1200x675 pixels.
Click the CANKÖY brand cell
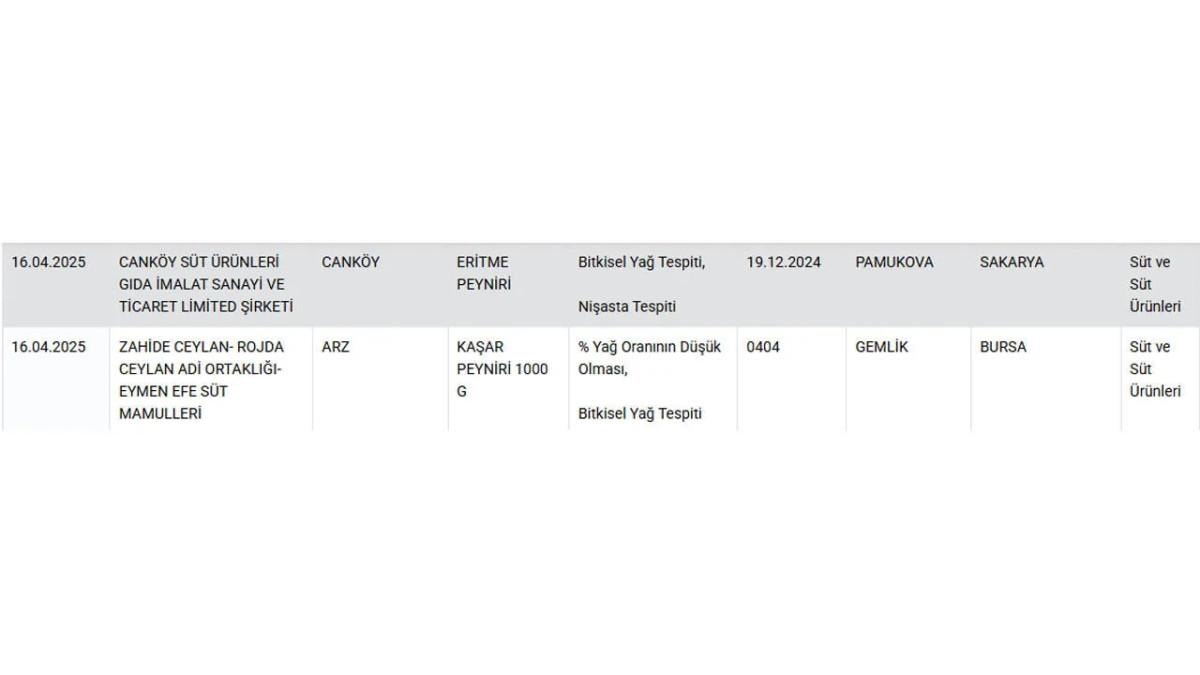pos(350,262)
